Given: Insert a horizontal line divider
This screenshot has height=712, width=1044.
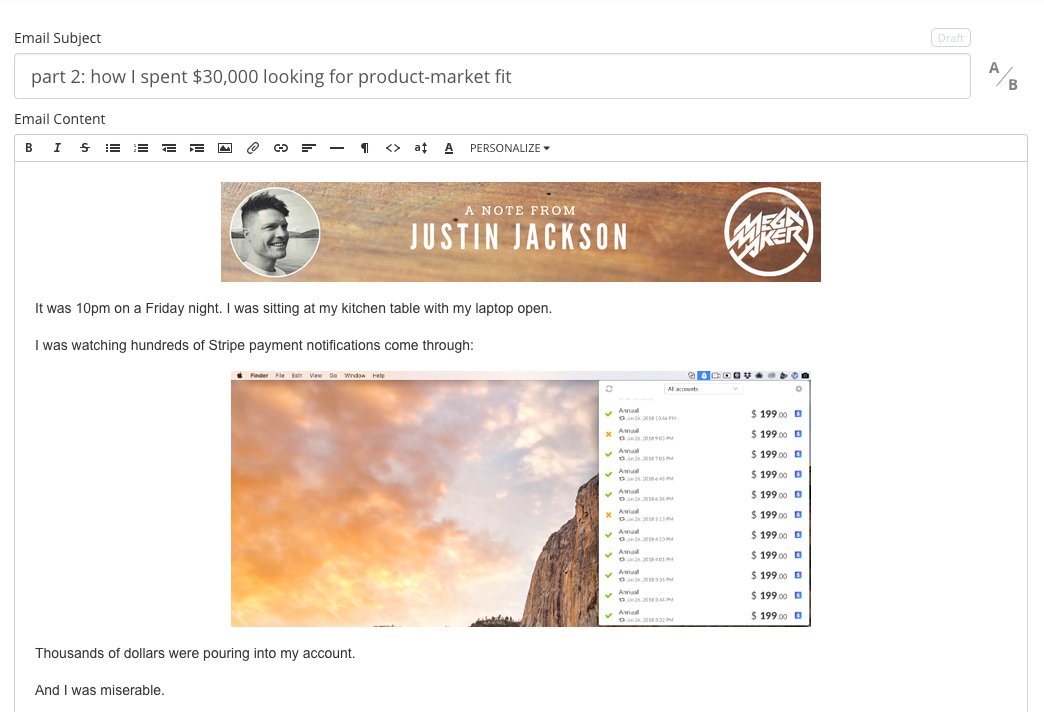Looking at the screenshot, I should point(337,148).
